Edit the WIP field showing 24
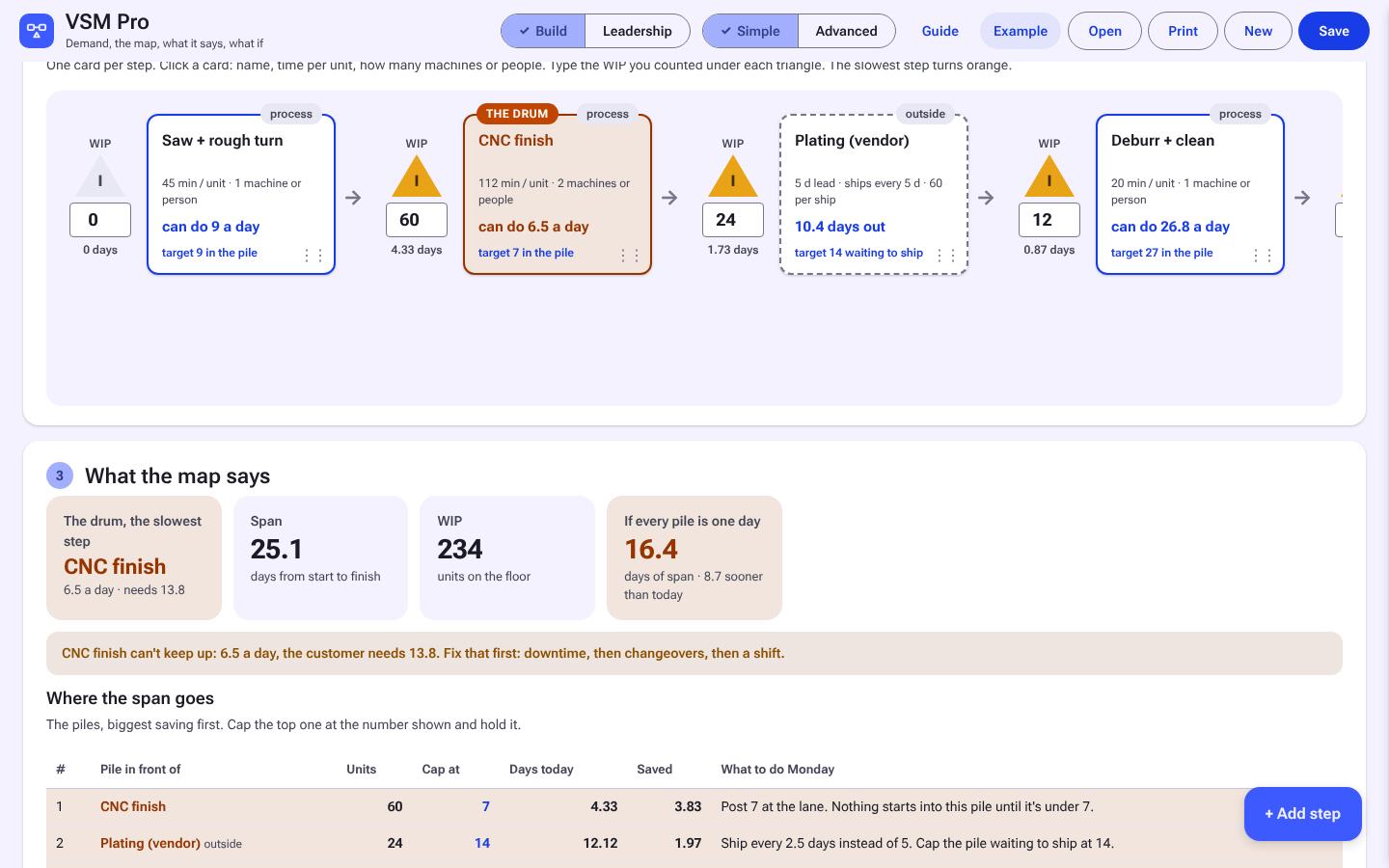This screenshot has width=1389, height=868. [x=733, y=220]
